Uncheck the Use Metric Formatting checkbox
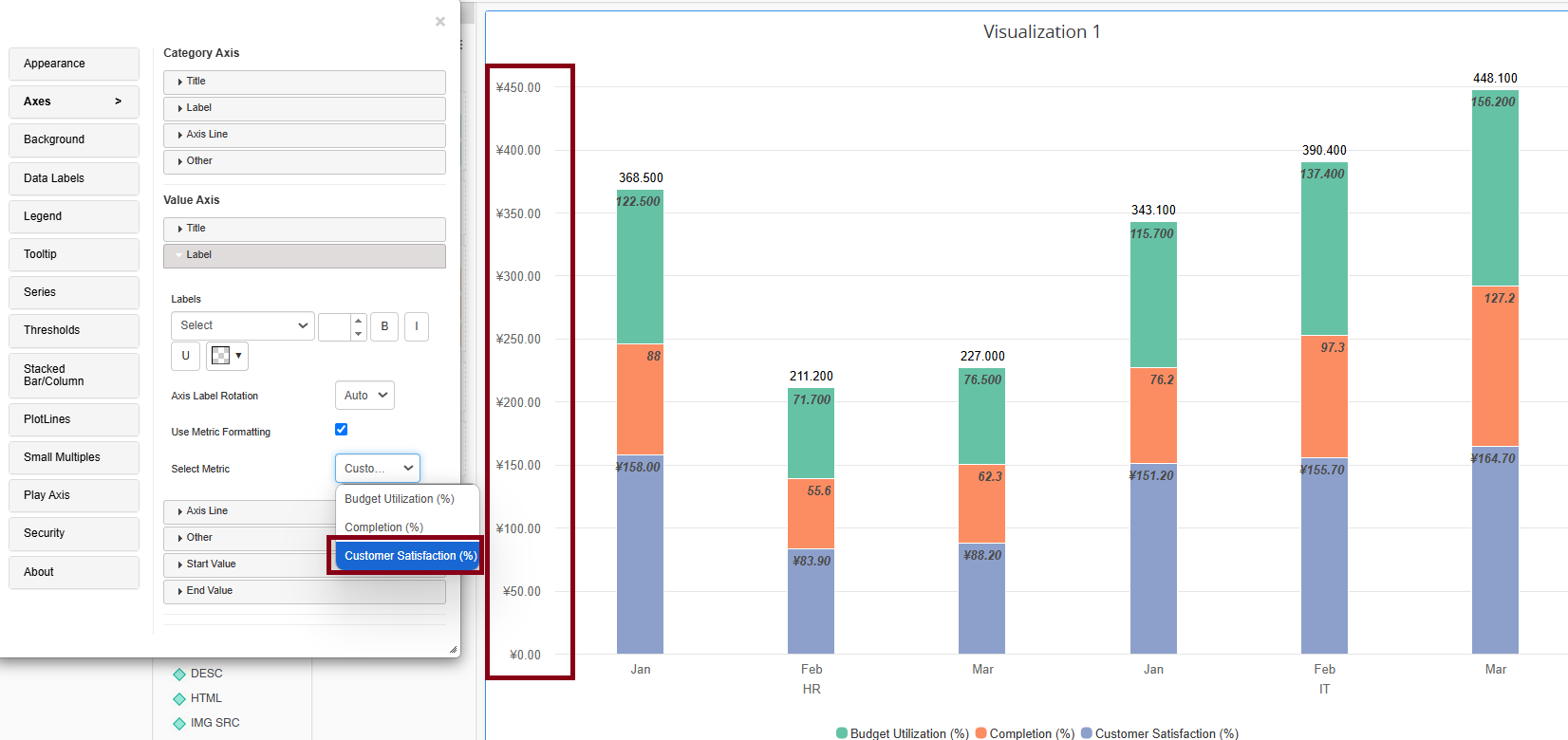The width and height of the screenshot is (1568, 740). point(342,430)
